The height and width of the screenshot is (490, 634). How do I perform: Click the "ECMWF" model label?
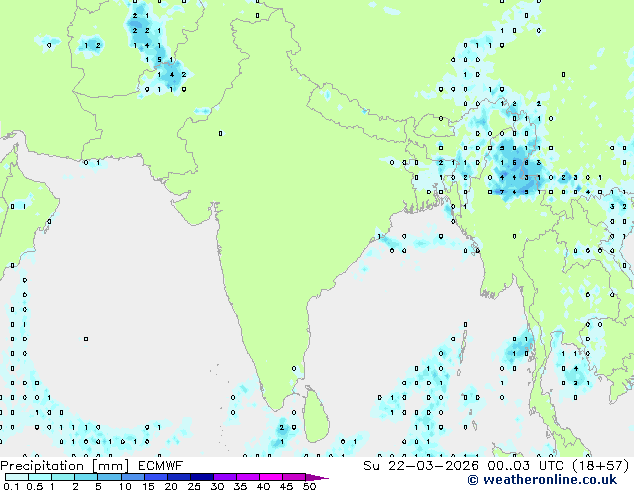click(x=161, y=466)
